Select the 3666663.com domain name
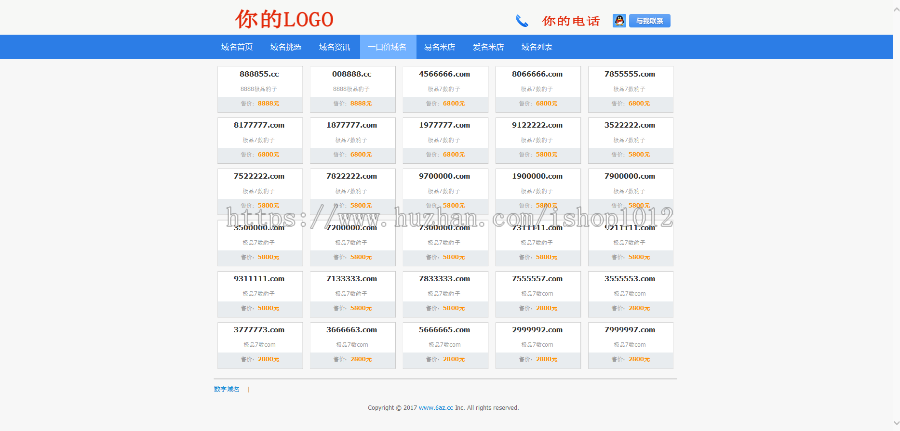The width and height of the screenshot is (900, 431). coord(352,329)
